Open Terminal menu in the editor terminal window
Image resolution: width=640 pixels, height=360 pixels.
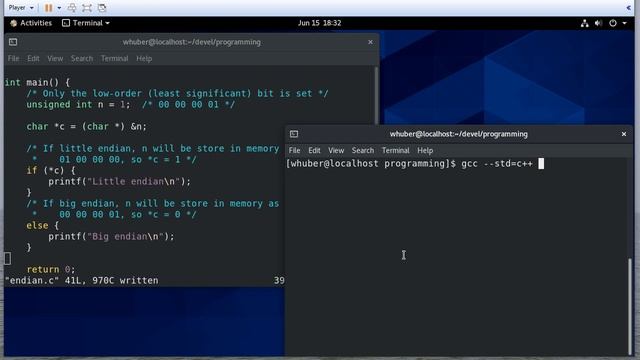[x=115, y=58]
